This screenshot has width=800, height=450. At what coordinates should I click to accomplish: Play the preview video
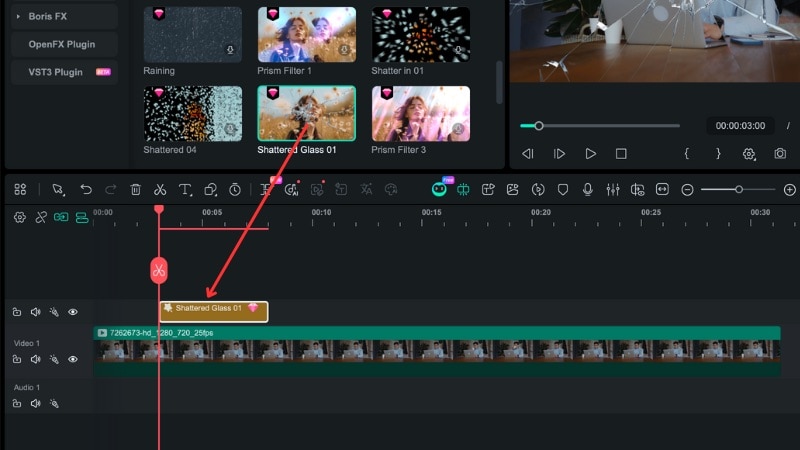coord(590,154)
